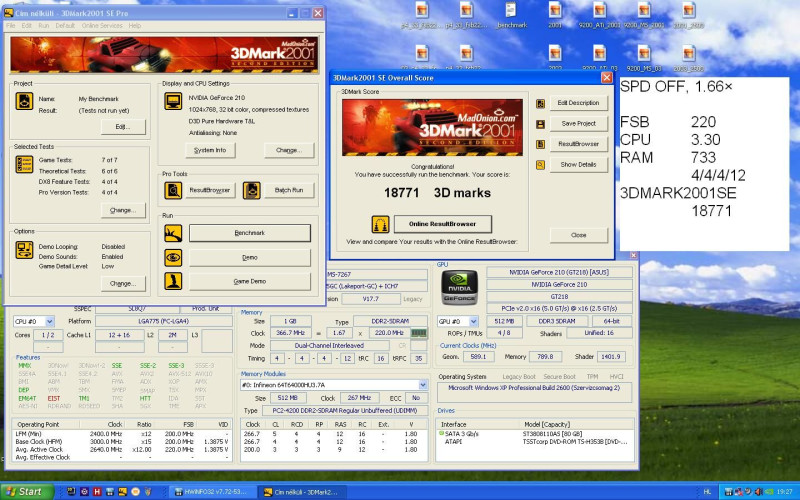Click ResultBrowser in the score dialog

point(579,144)
